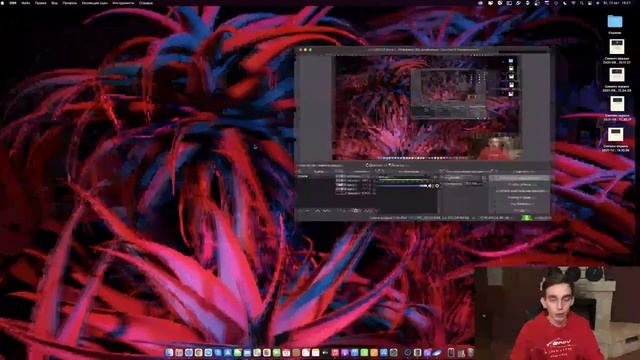Click the bottom Выход button in the OBS controls panel

click(x=519, y=210)
